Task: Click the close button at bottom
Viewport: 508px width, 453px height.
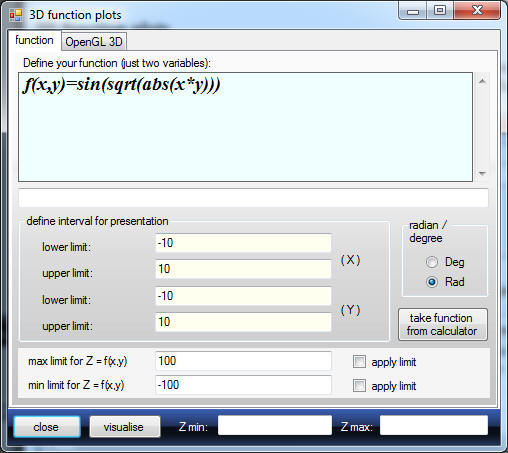Action: coord(47,427)
